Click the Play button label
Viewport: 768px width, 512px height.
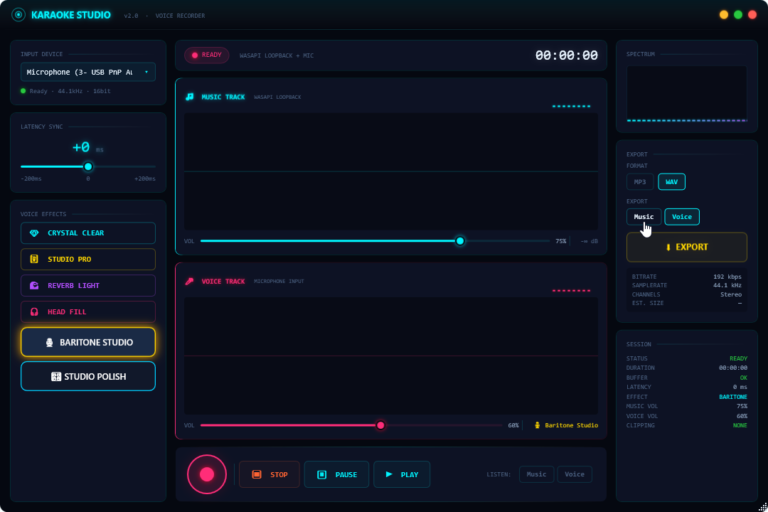[x=409, y=475]
